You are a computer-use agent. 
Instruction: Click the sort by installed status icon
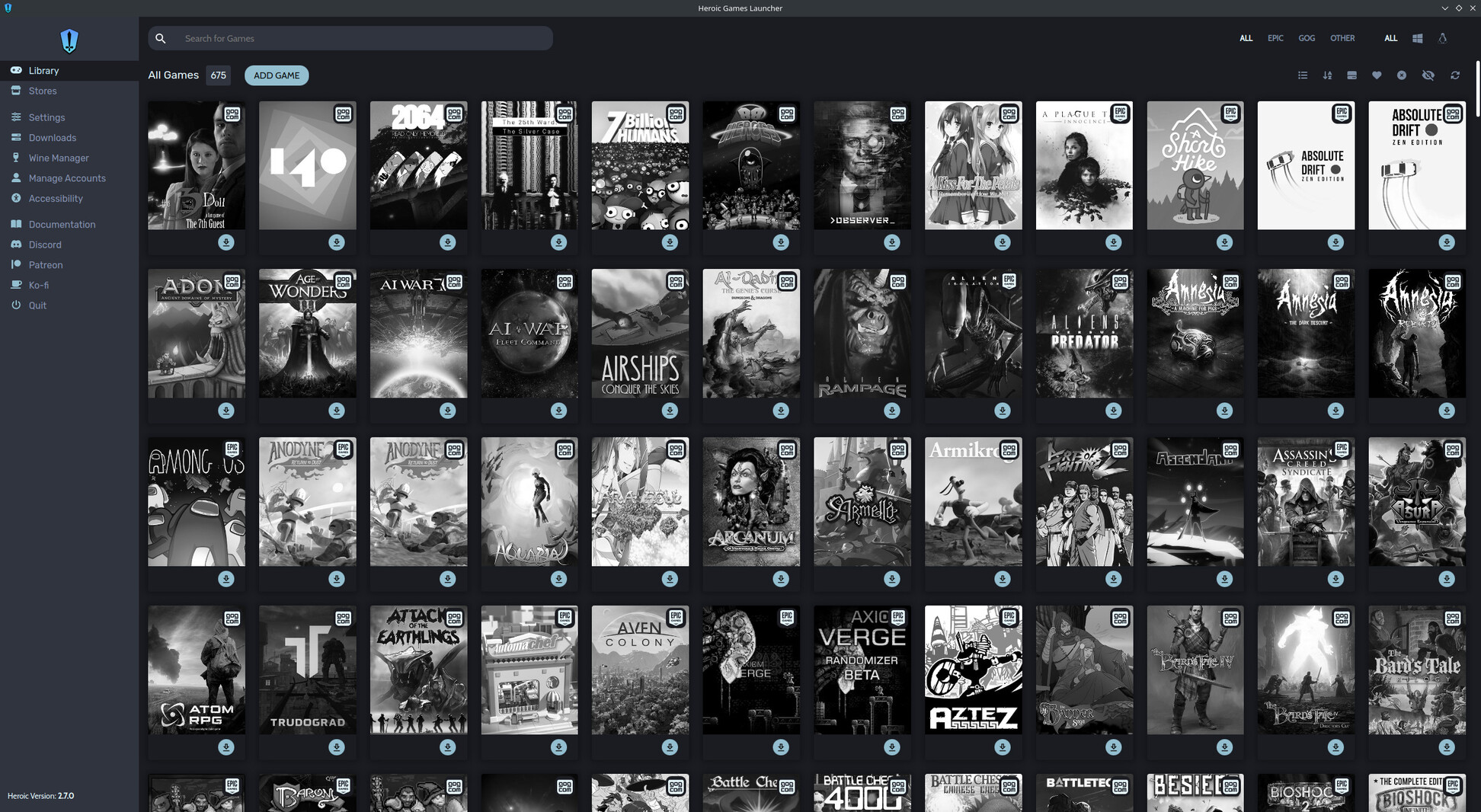click(x=1351, y=75)
